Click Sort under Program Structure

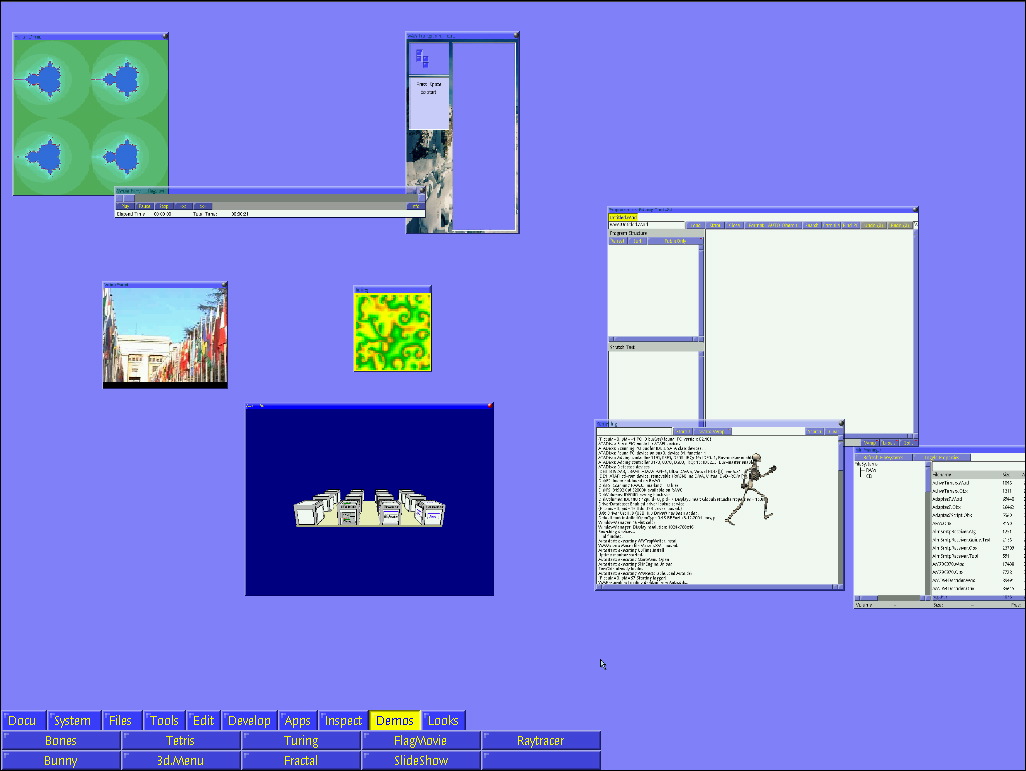pyautogui.click(x=637, y=241)
